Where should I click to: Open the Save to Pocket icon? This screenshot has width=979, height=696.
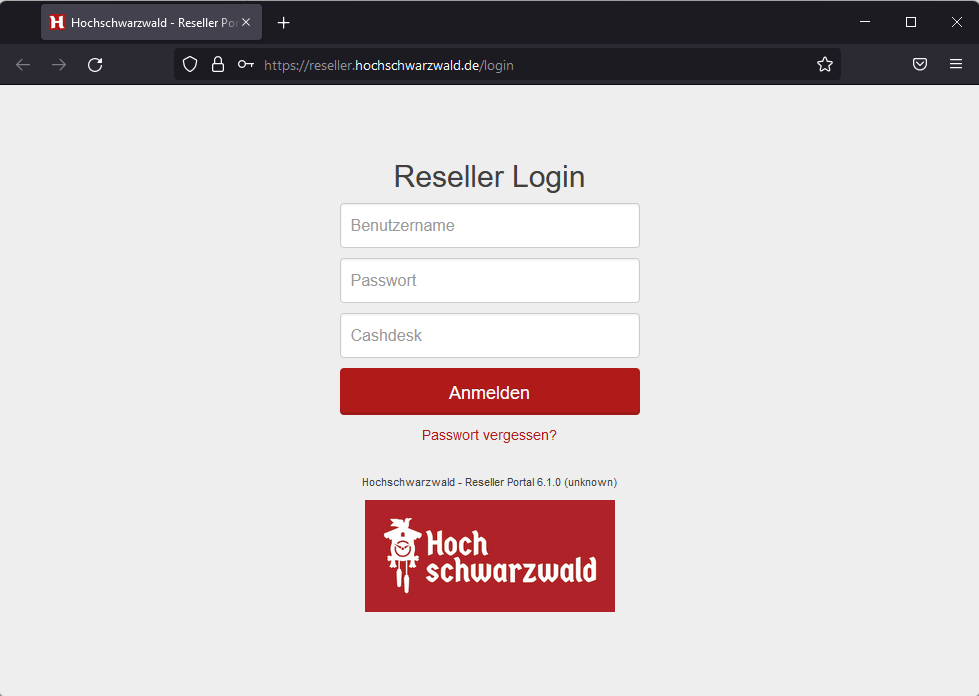(x=920, y=65)
